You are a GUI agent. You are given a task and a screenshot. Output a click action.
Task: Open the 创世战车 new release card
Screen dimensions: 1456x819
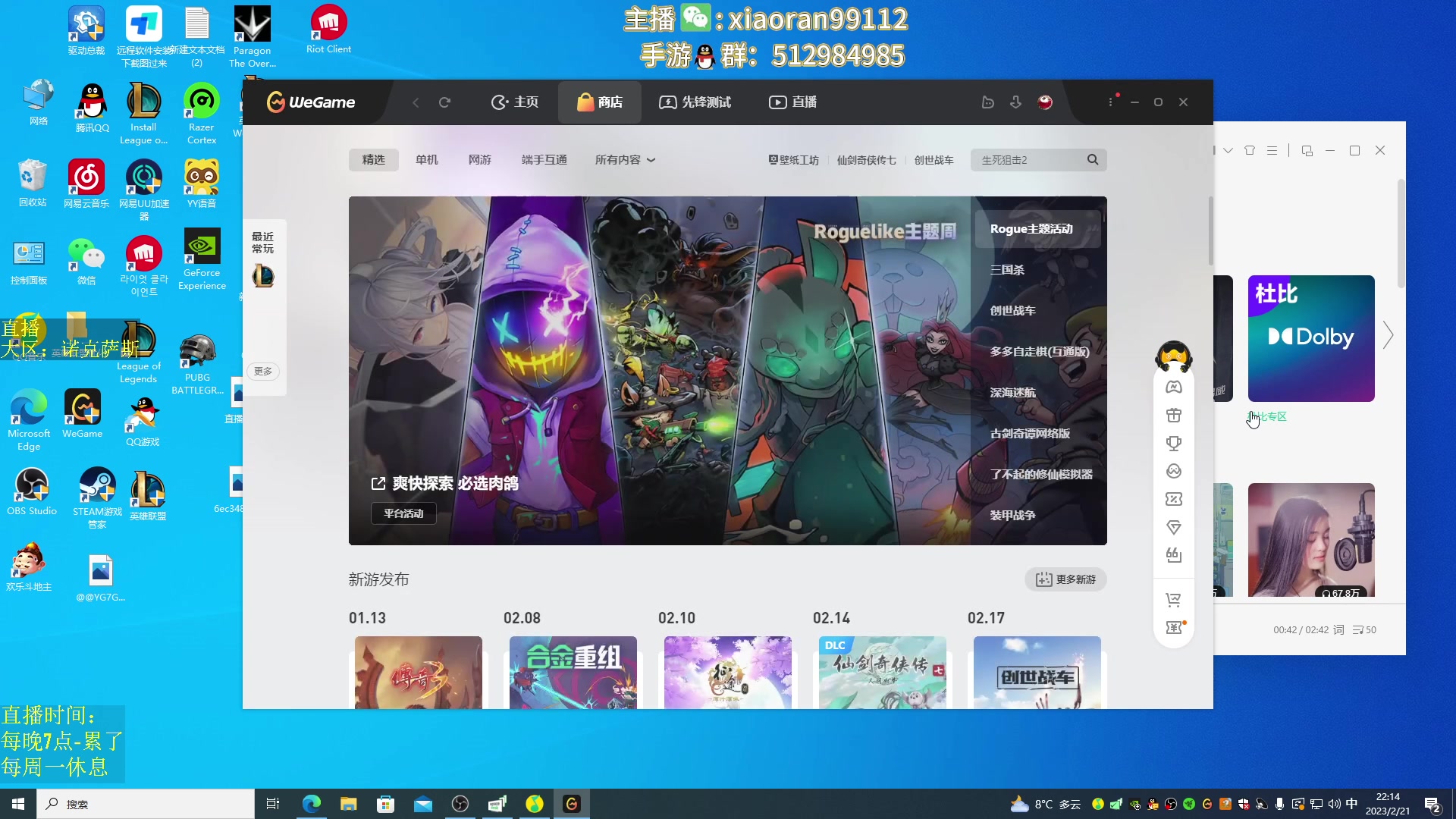click(x=1037, y=673)
